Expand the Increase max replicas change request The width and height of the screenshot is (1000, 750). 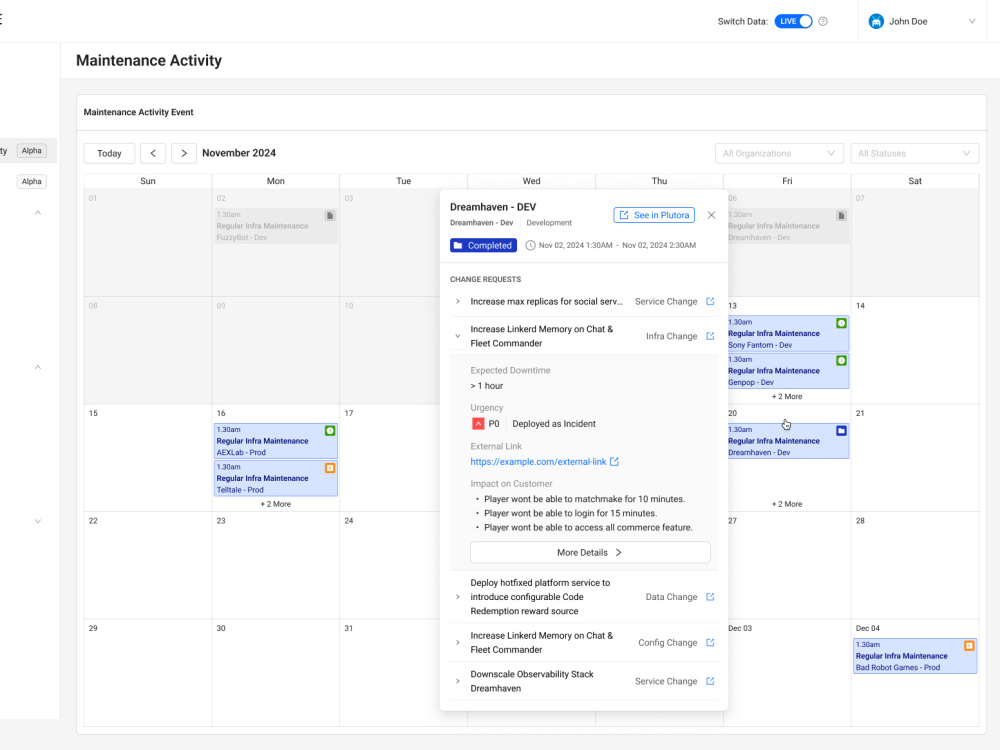pos(457,302)
